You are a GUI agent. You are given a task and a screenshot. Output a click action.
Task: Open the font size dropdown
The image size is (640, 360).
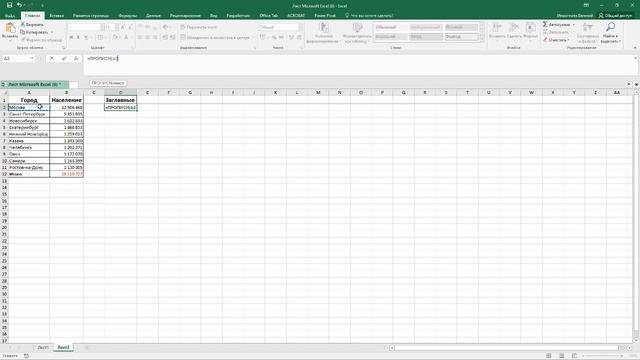tap(117, 27)
